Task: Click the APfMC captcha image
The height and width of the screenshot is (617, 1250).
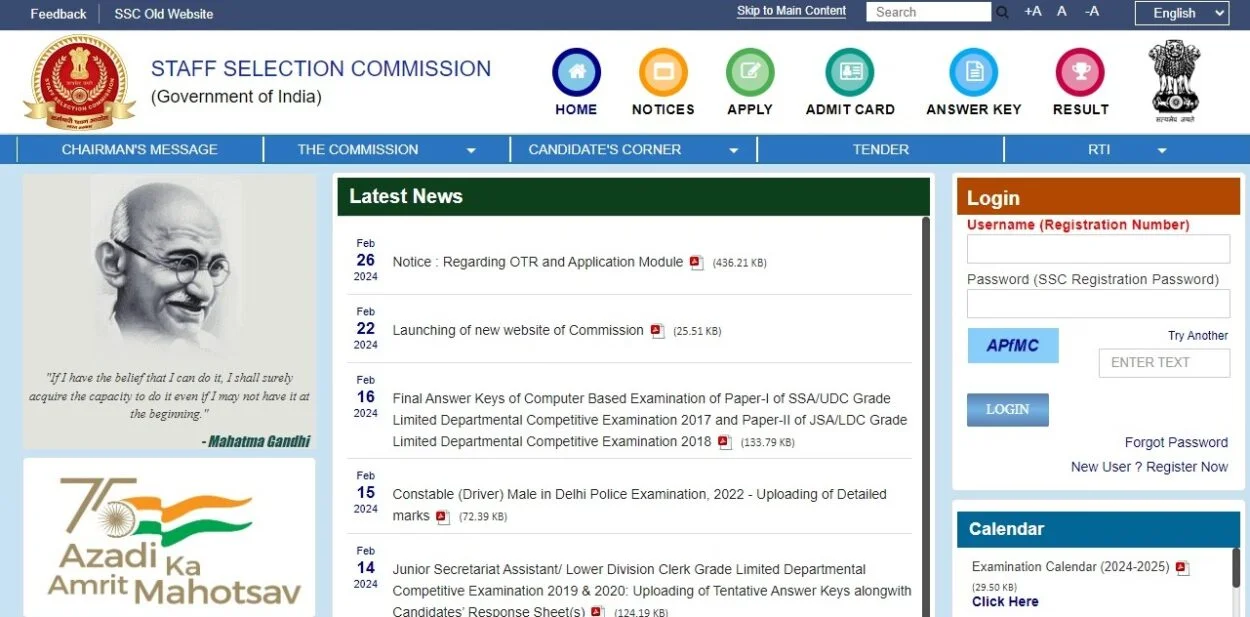Action: (x=1012, y=346)
